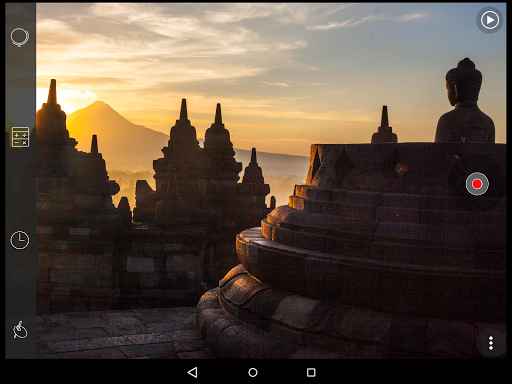Image resolution: width=512 pixels, height=384 pixels.
Task: Open the three-dot overflow menu
Action: tap(491, 343)
